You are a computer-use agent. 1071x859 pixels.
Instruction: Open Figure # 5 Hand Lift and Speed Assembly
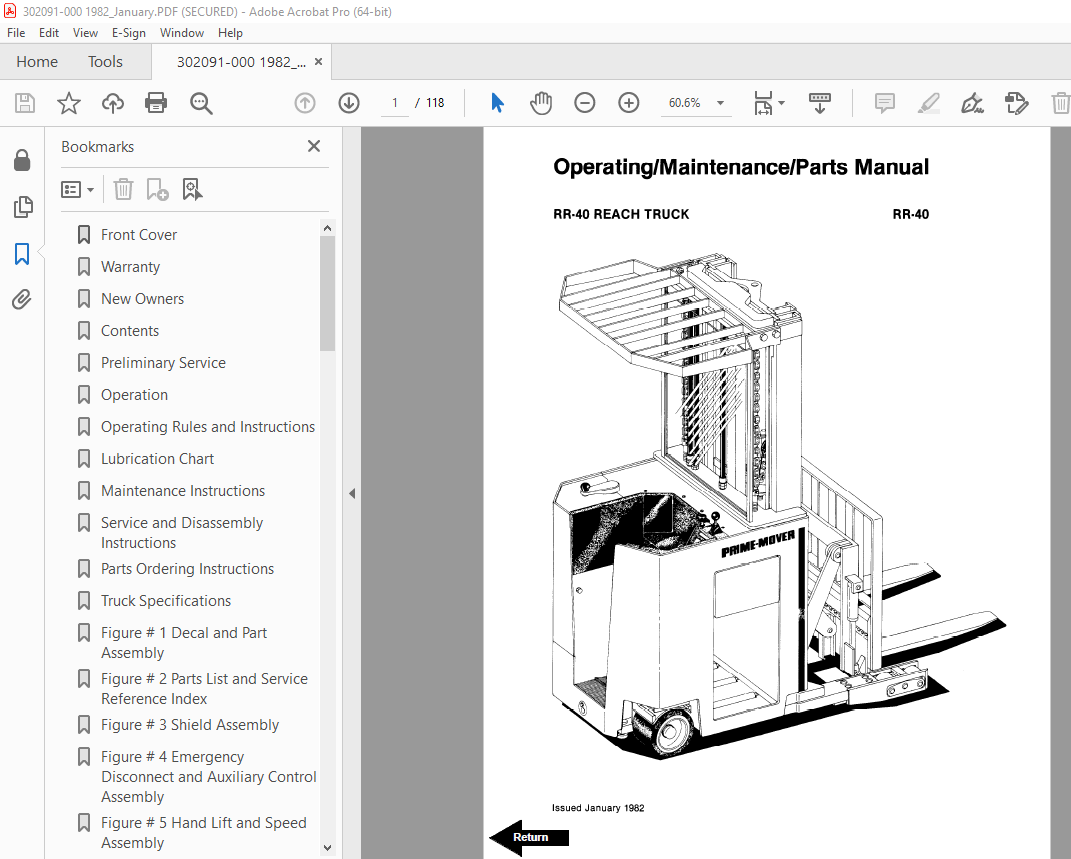click(x=204, y=833)
